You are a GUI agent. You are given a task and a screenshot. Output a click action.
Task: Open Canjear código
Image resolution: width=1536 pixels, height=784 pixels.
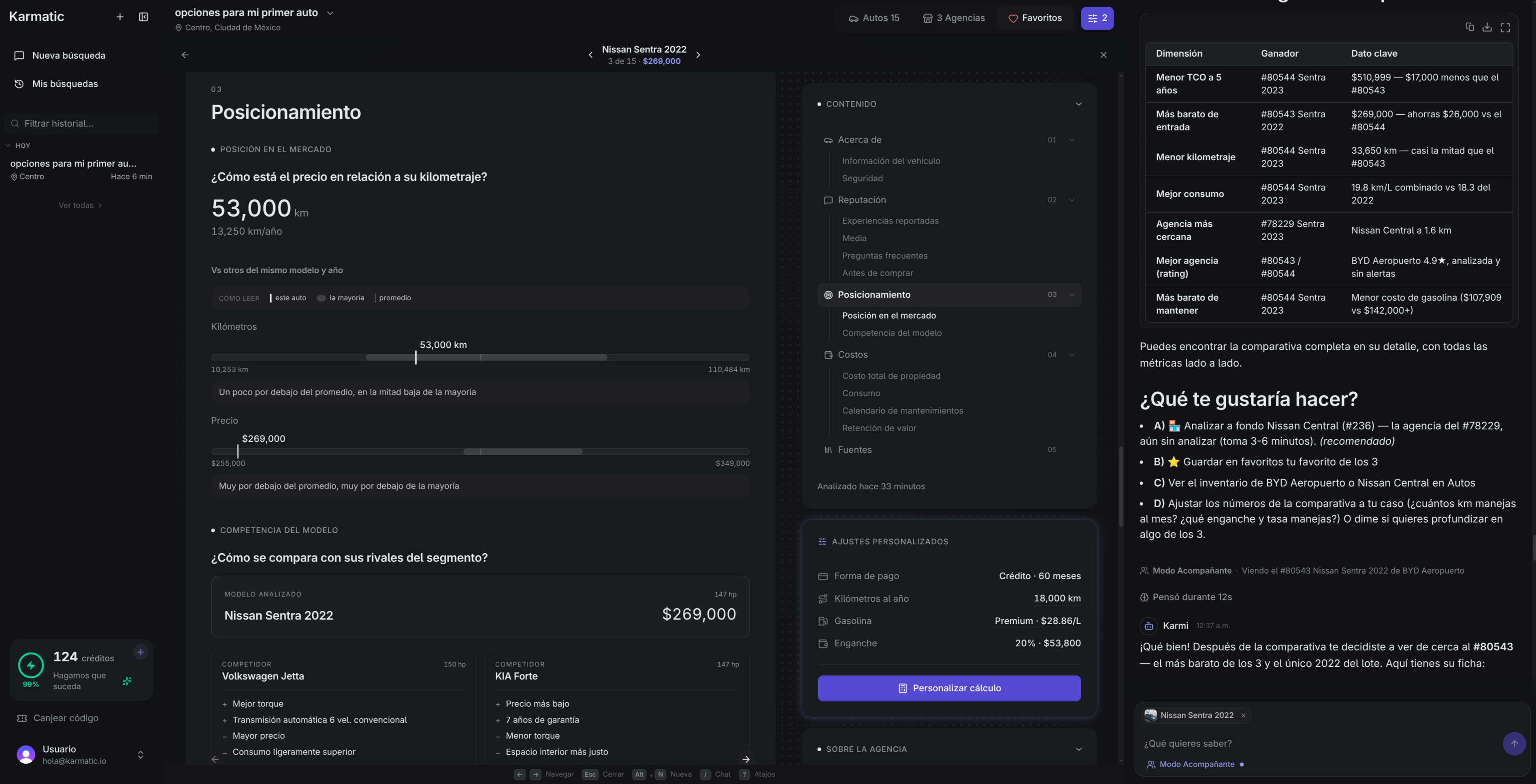click(x=58, y=718)
